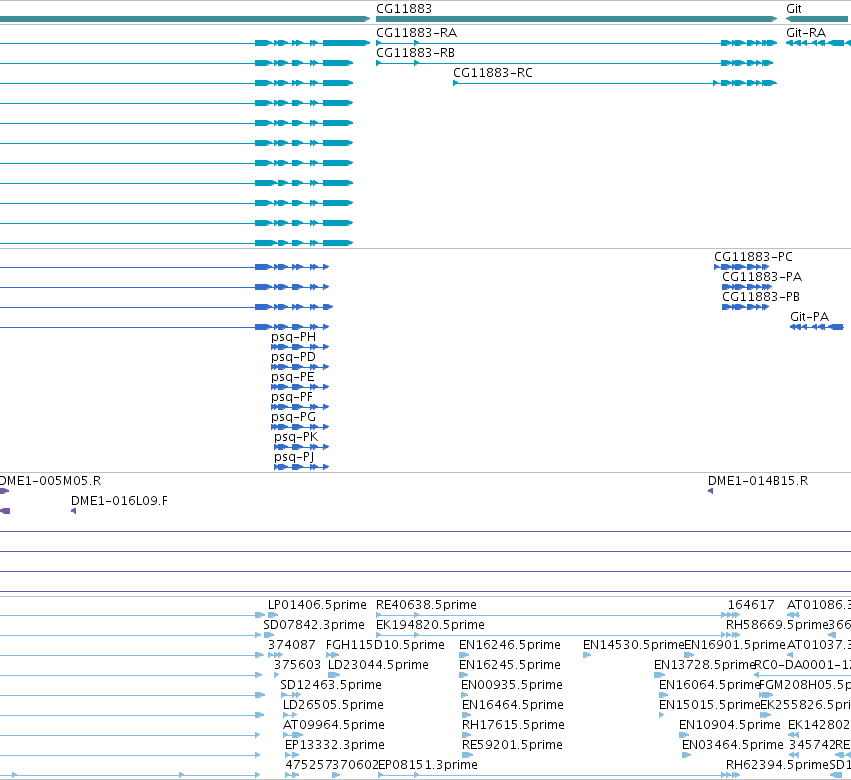The height and width of the screenshot is (780, 851).
Task: Select the EN14530.5prime EST label
Action: pyautogui.click(x=633, y=645)
